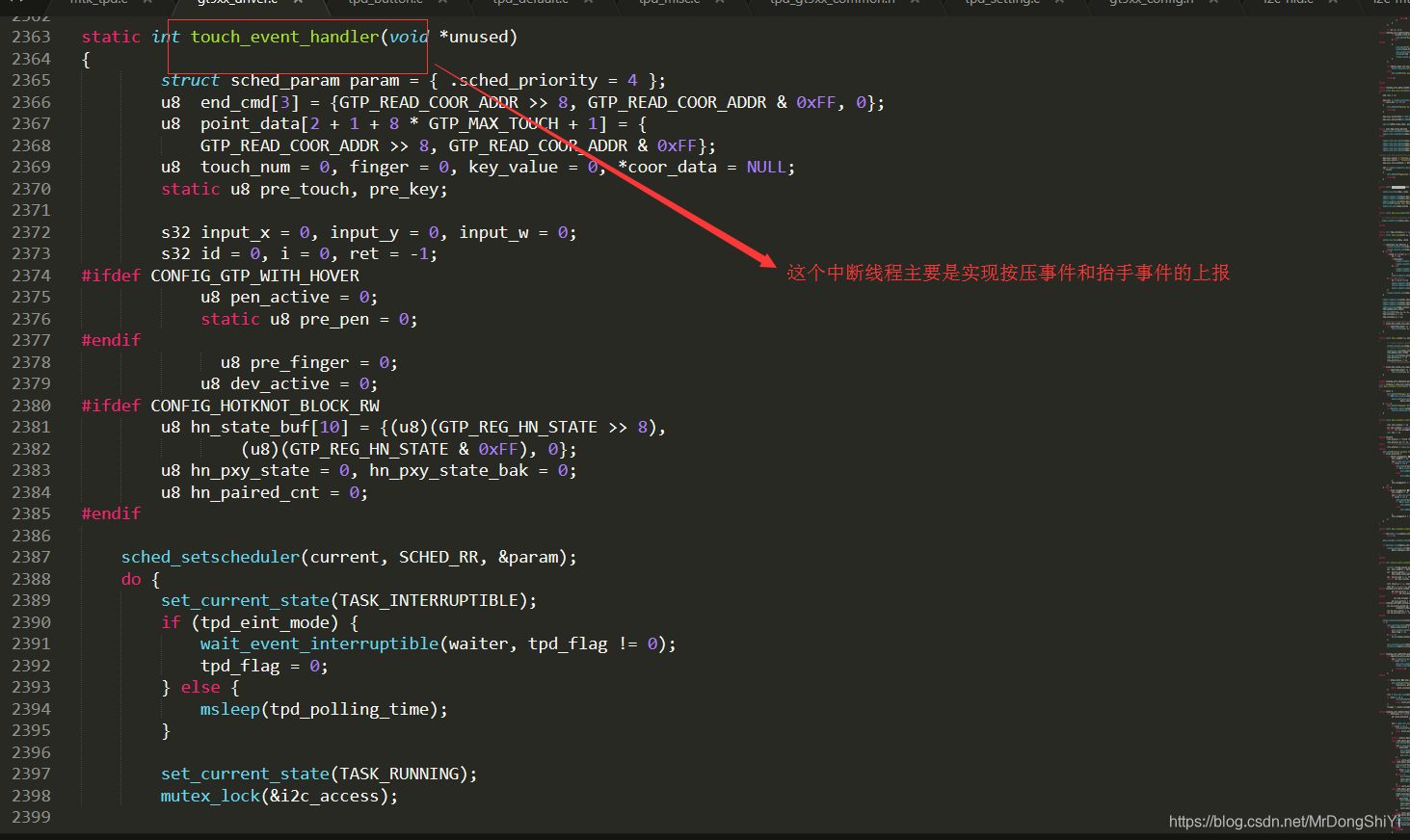Click the mutex_lock function call

click(210, 796)
